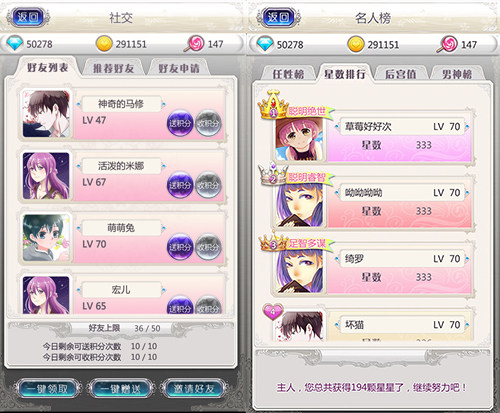
Task: Tap the blue diamond currency icon in 社交 panel
Action: point(15,43)
